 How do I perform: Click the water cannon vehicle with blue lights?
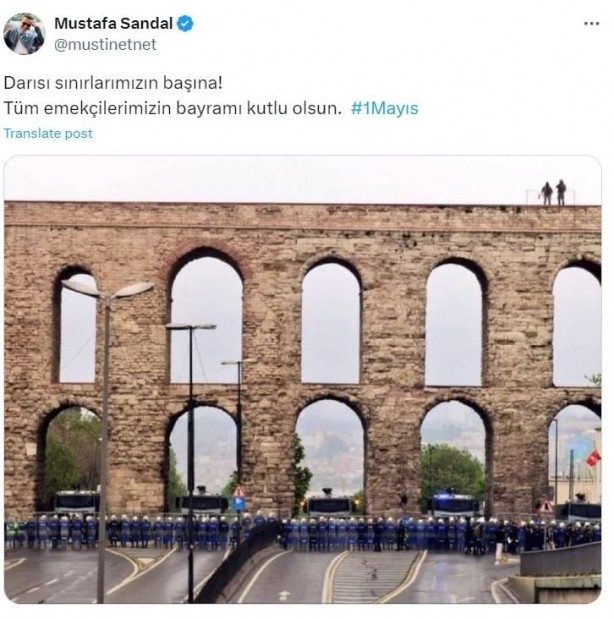pyautogui.click(x=453, y=505)
